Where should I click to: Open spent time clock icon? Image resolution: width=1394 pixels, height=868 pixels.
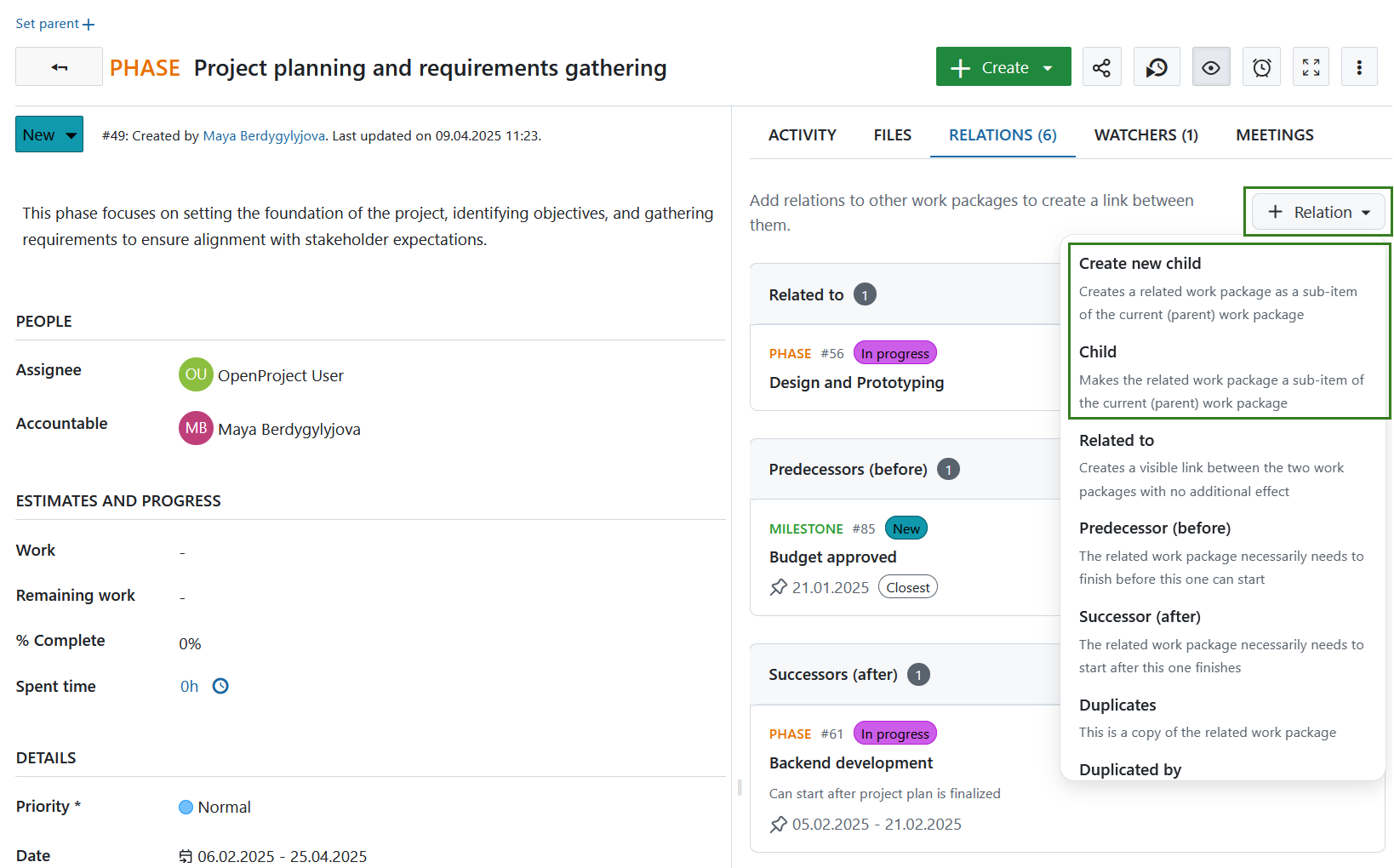tap(220, 686)
